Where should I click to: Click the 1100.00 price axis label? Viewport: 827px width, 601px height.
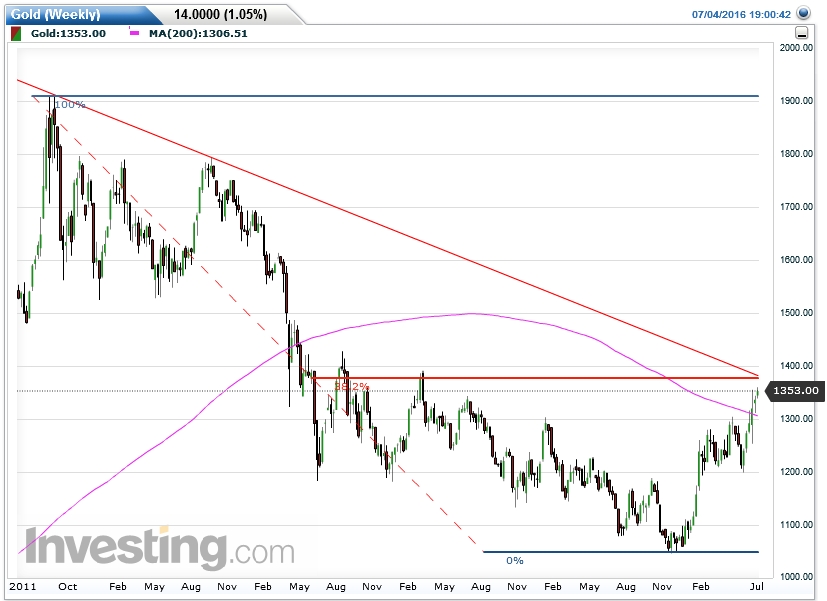796,525
